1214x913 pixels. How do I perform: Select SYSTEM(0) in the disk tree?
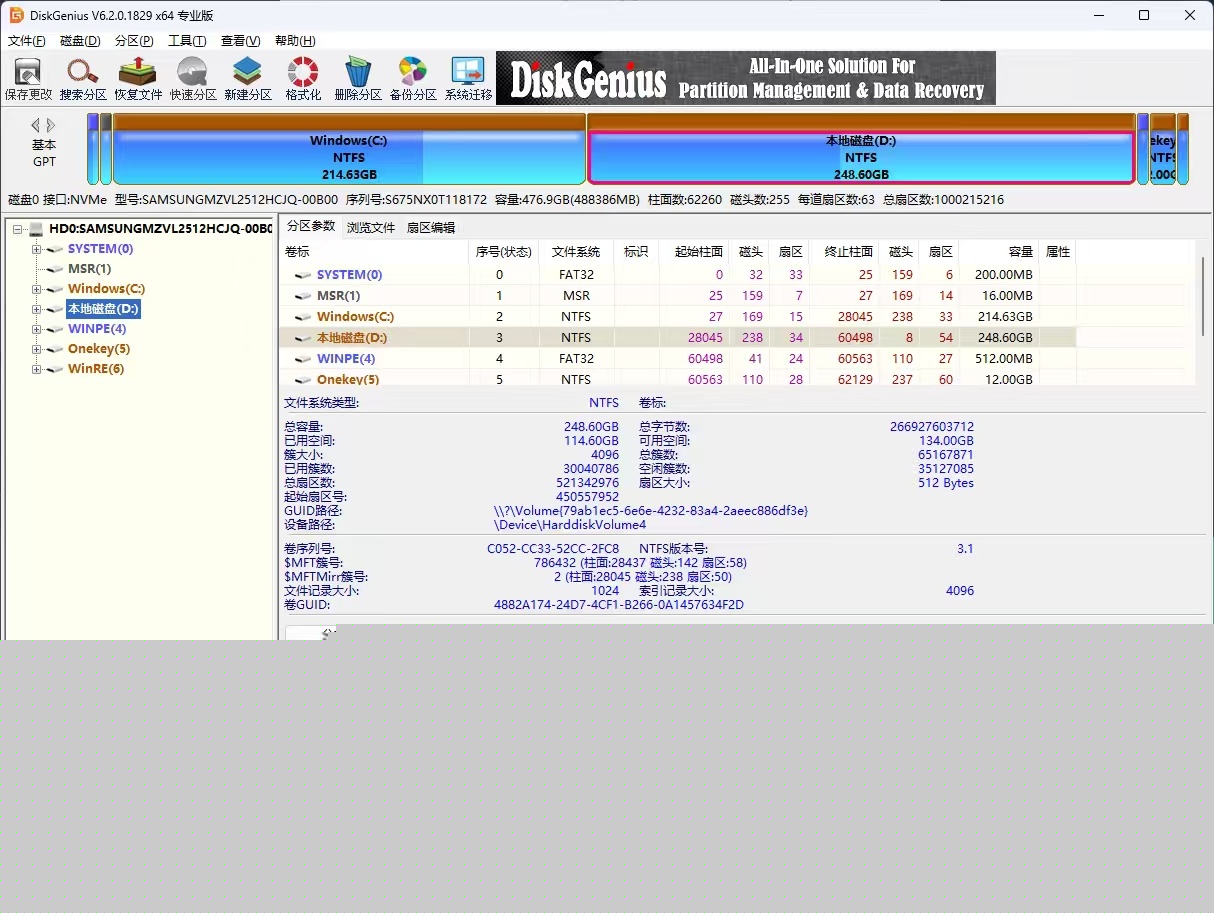click(x=100, y=249)
